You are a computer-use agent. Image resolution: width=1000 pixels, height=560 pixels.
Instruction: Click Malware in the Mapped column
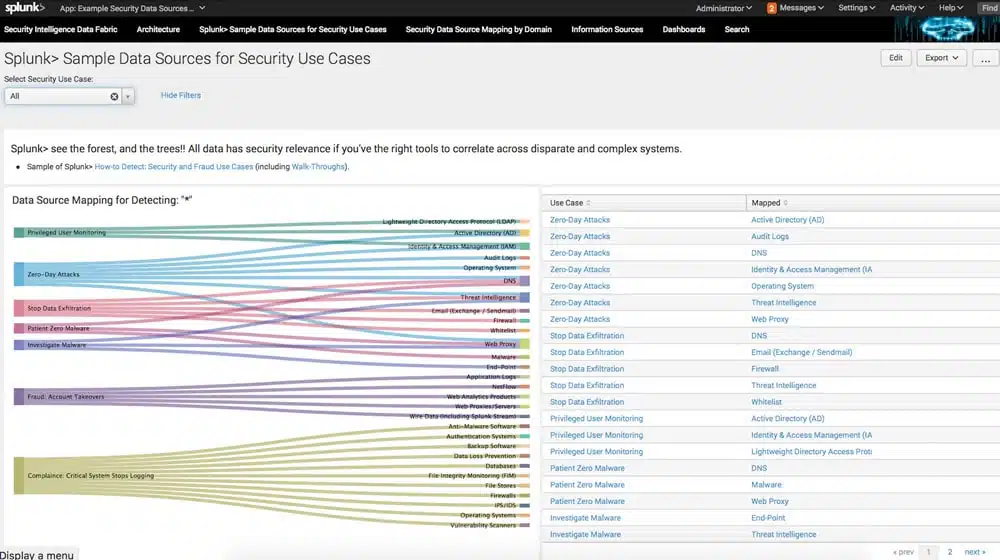click(766, 485)
